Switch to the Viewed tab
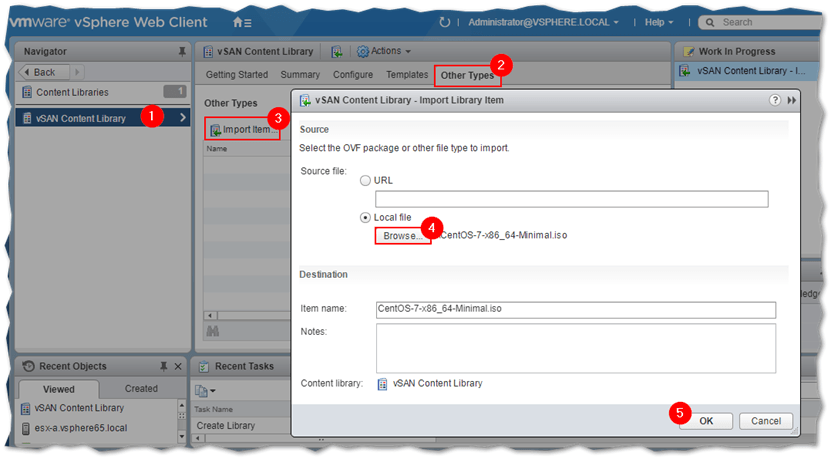831x459 pixels. pyautogui.click(x=58, y=389)
